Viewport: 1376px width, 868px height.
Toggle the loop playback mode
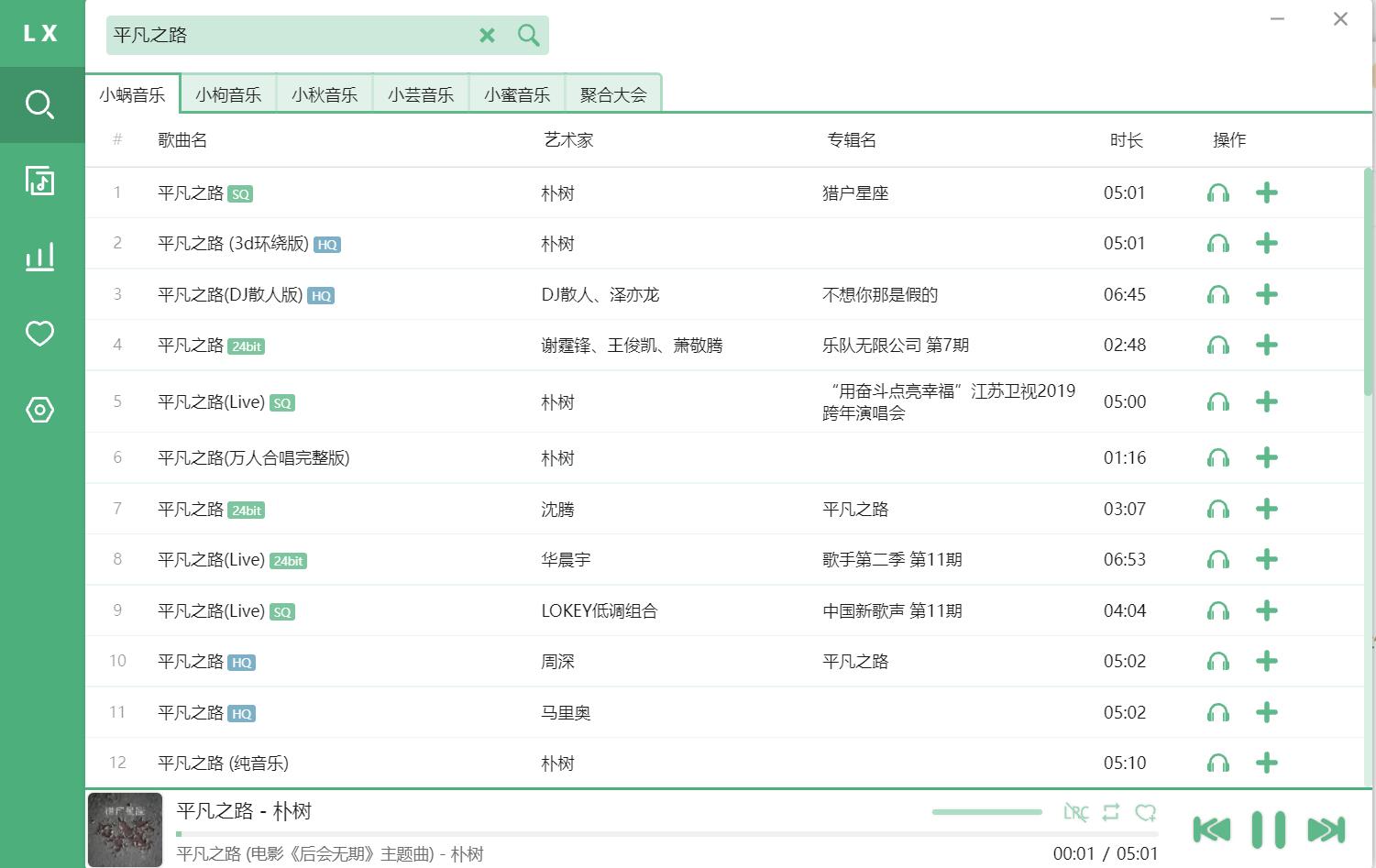[1111, 812]
